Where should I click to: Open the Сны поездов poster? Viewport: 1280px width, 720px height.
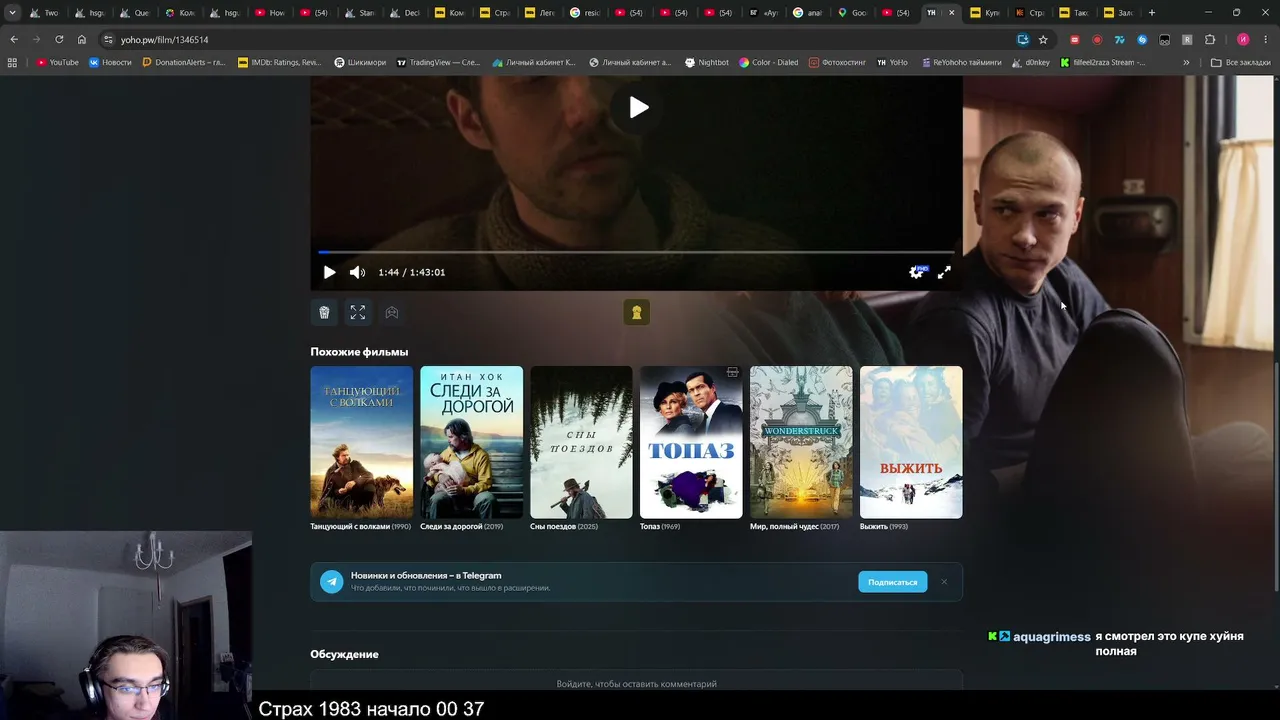click(581, 442)
